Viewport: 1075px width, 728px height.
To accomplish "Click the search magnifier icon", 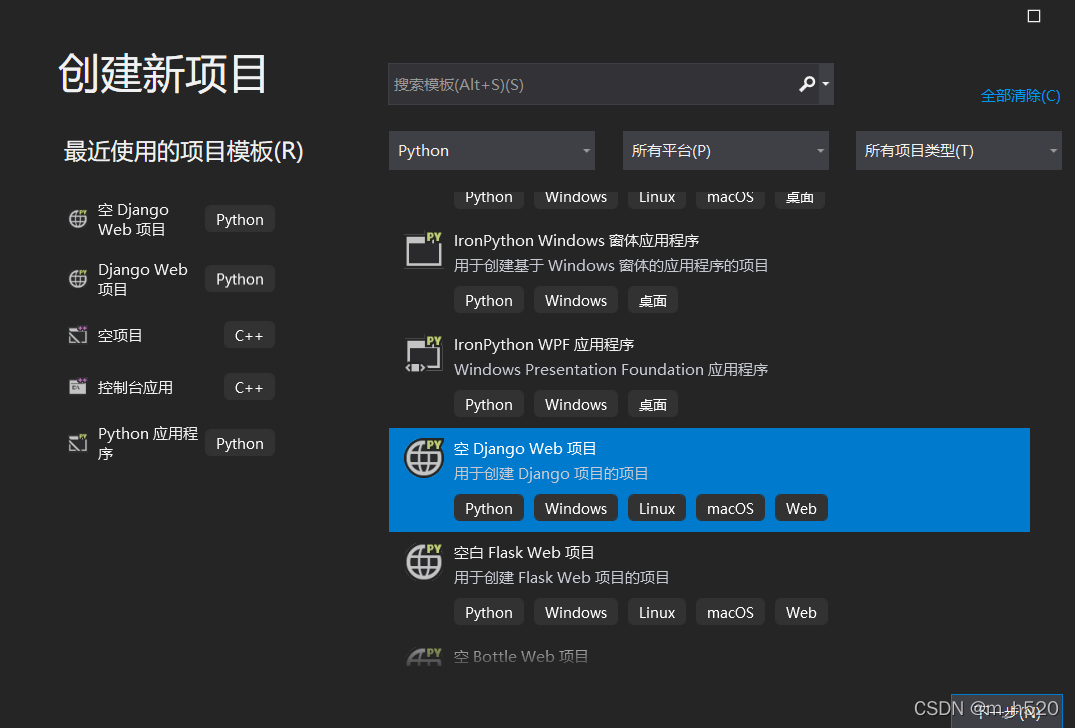I will 806,84.
